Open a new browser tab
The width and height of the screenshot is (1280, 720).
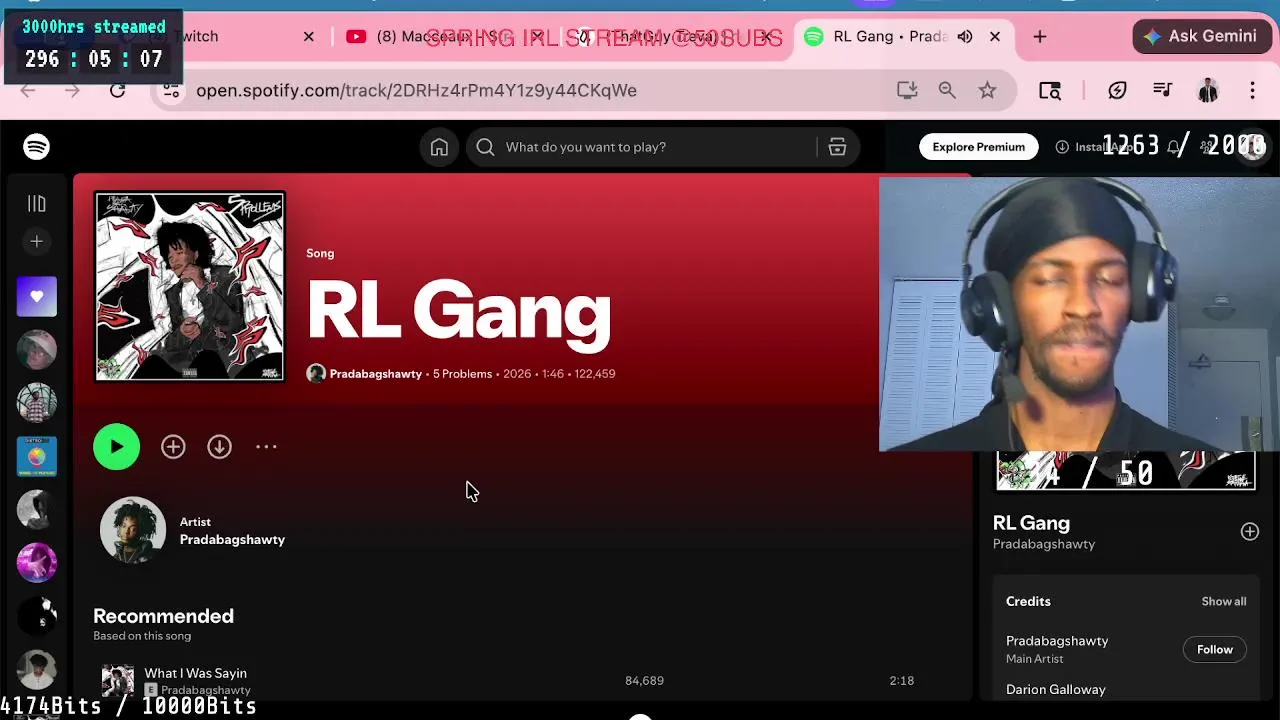point(1040,37)
